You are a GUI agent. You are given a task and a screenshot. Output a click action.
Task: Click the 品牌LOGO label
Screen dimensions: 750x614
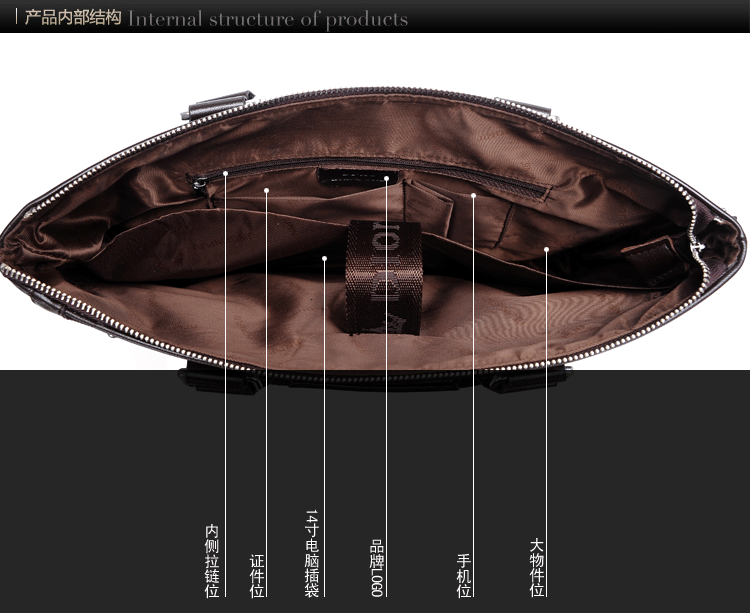click(x=376, y=568)
